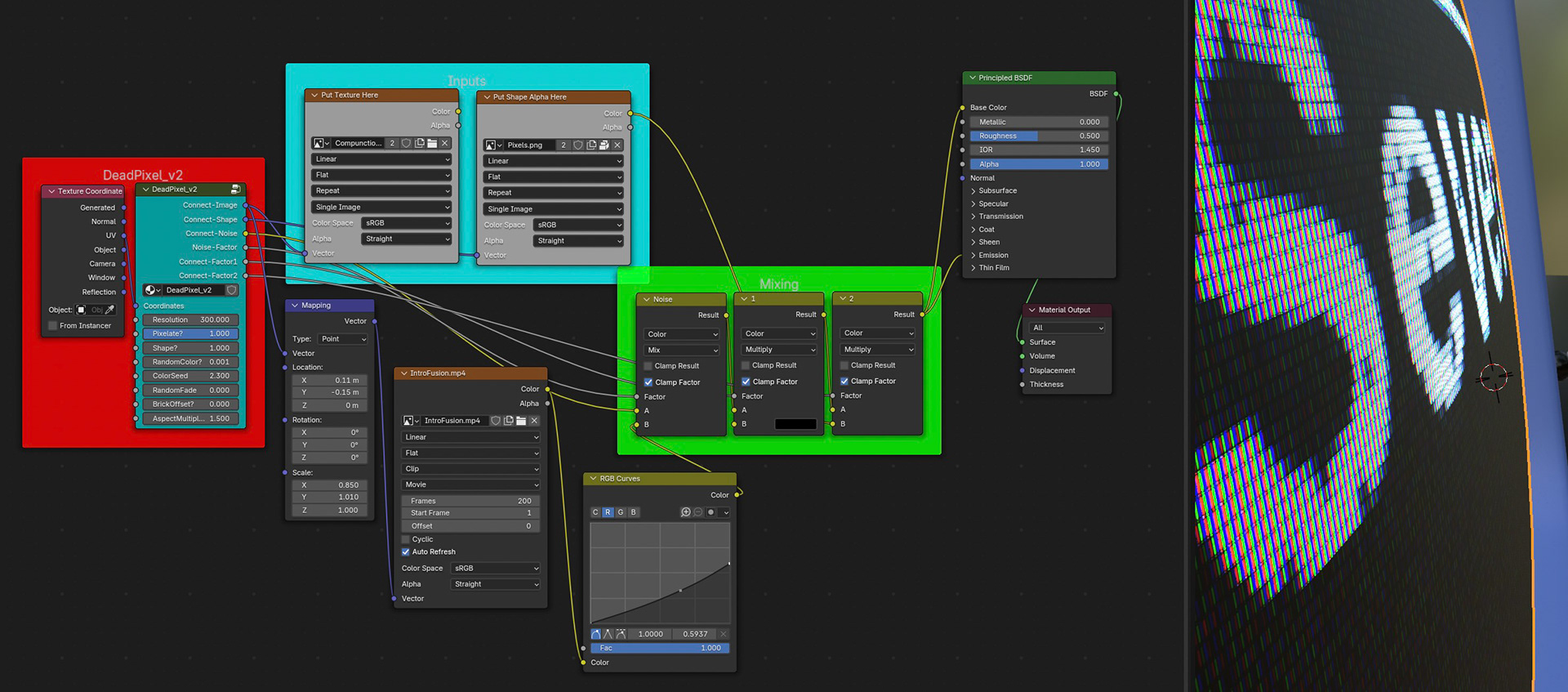Enable Clamp Result in Noise node

coord(648,366)
